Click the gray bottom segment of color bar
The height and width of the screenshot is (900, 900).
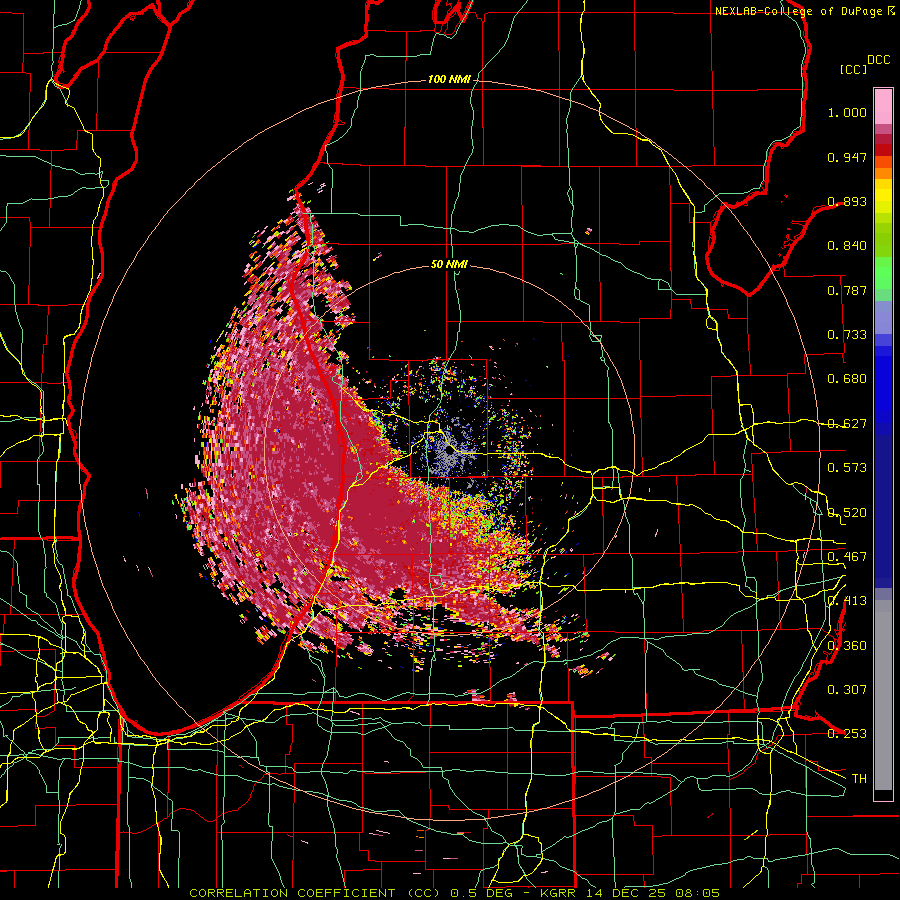[883, 695]
